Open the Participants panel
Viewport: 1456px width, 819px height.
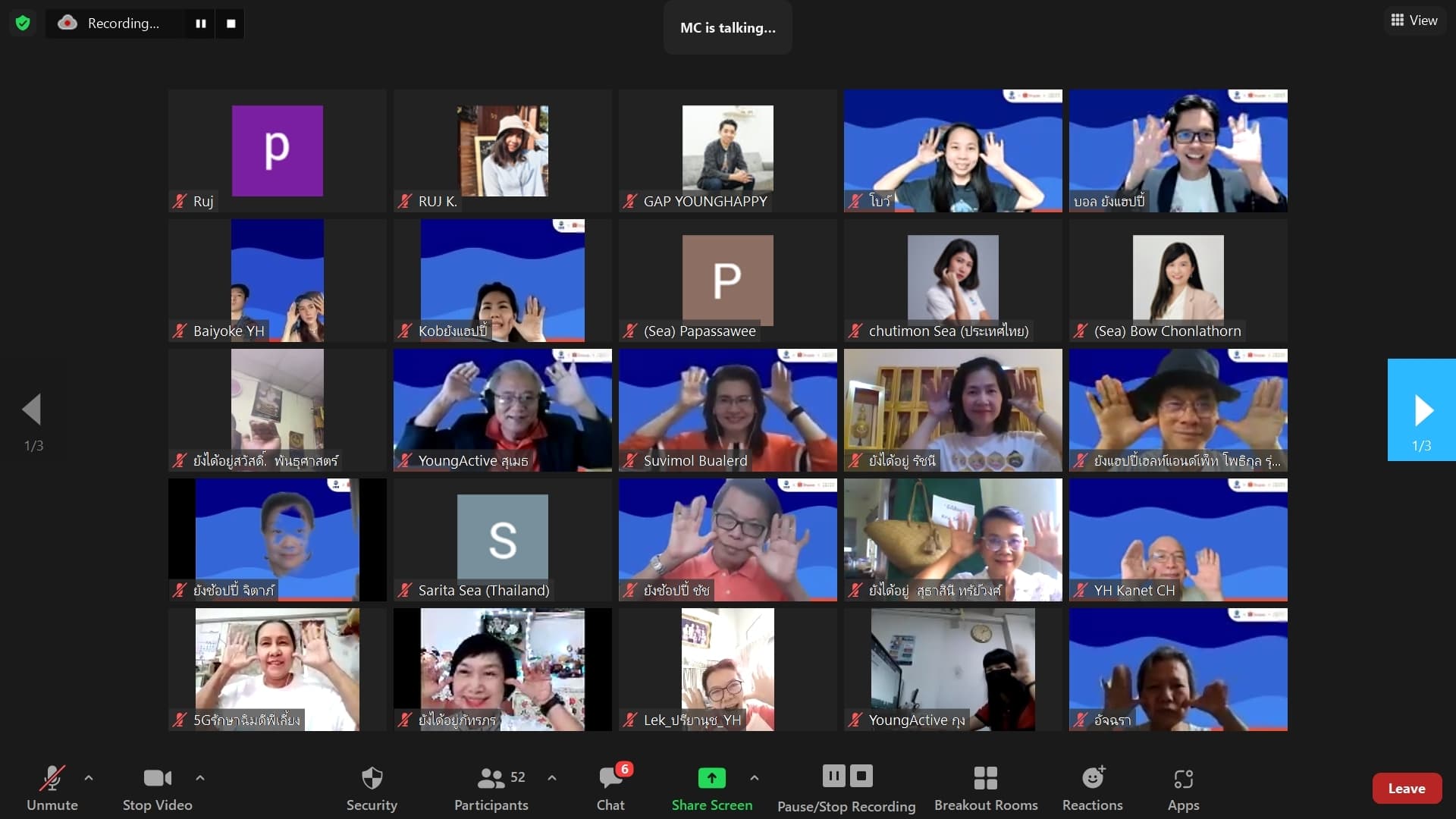click(491, 789)
